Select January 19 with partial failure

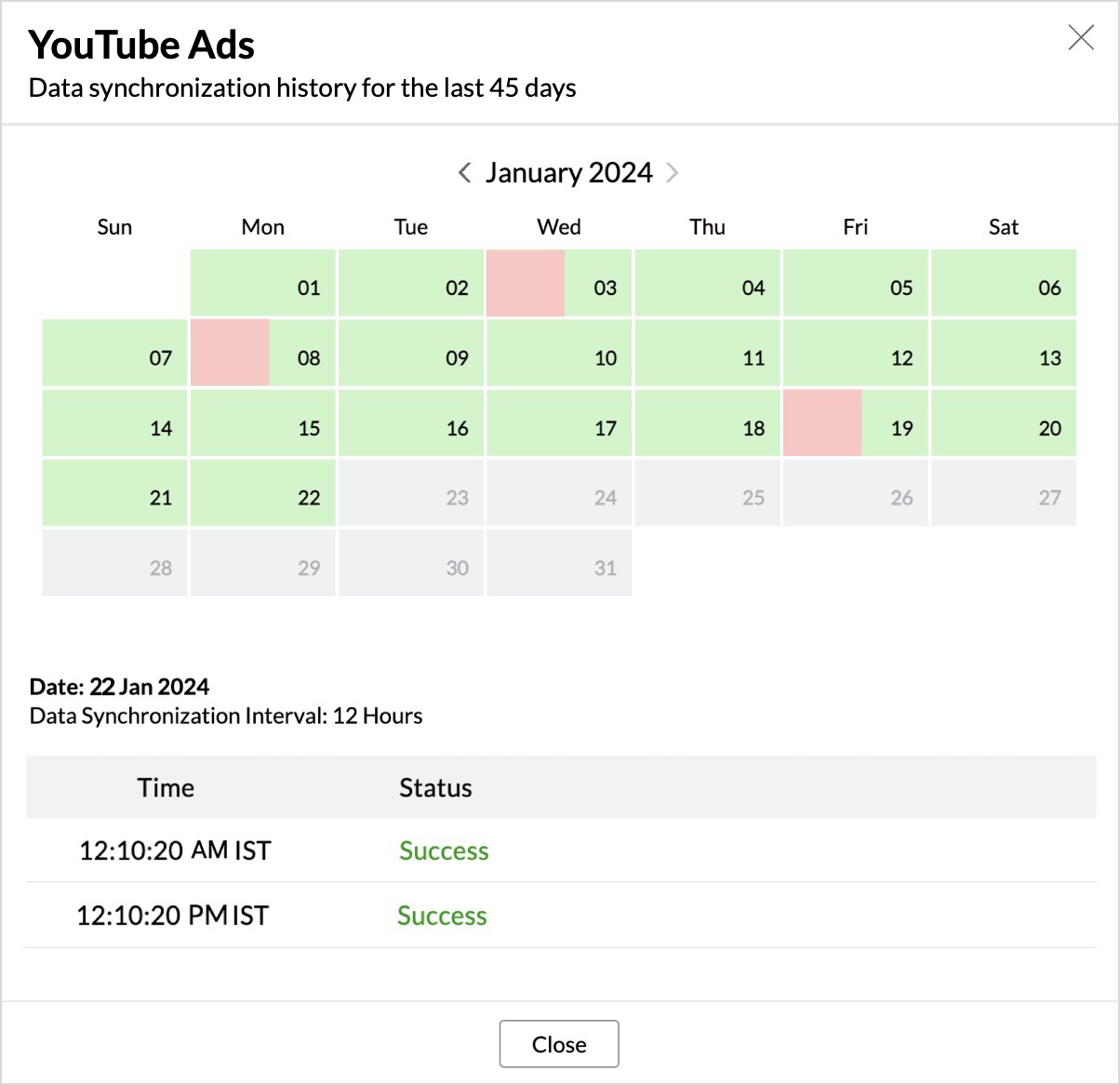(x=856, y=423)
